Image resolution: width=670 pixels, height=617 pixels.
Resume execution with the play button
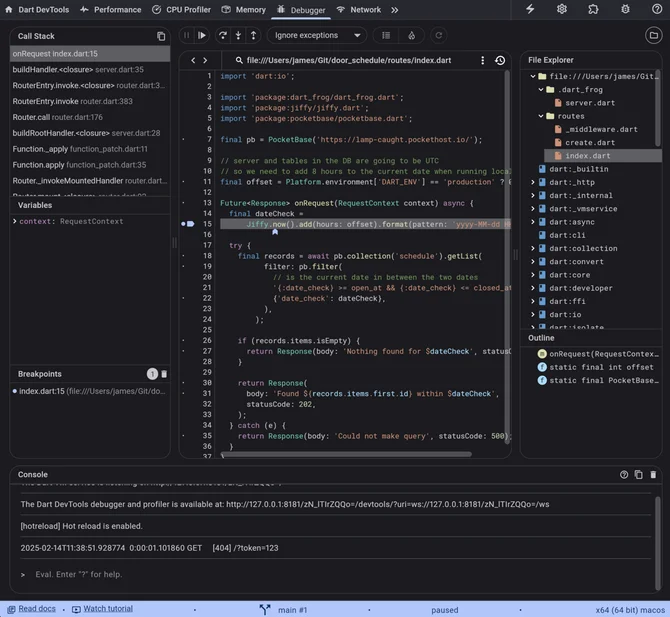tap(202, 35)
